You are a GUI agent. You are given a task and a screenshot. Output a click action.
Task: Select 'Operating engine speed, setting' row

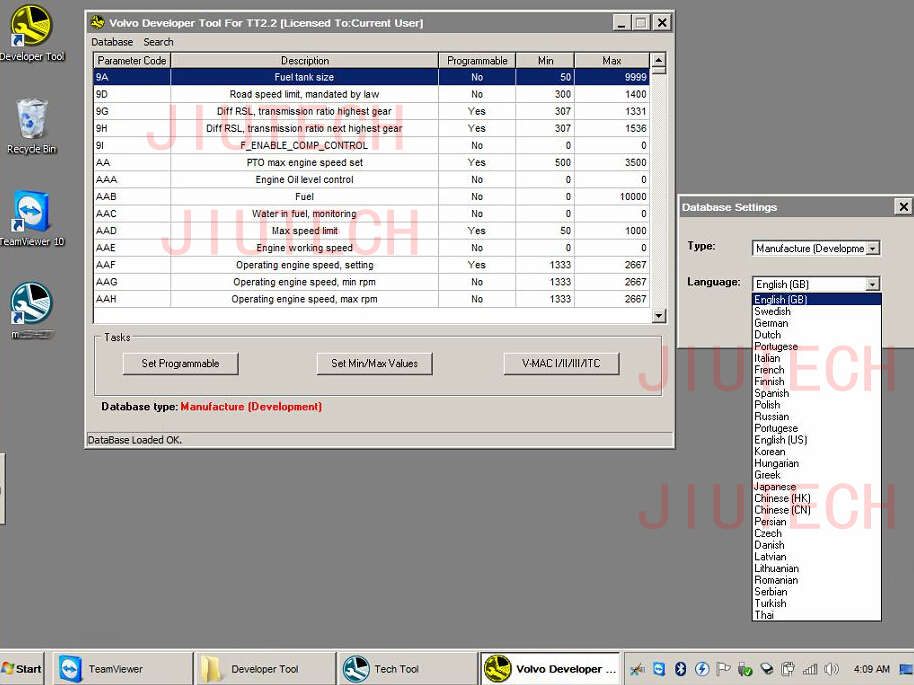coord(371,265)
